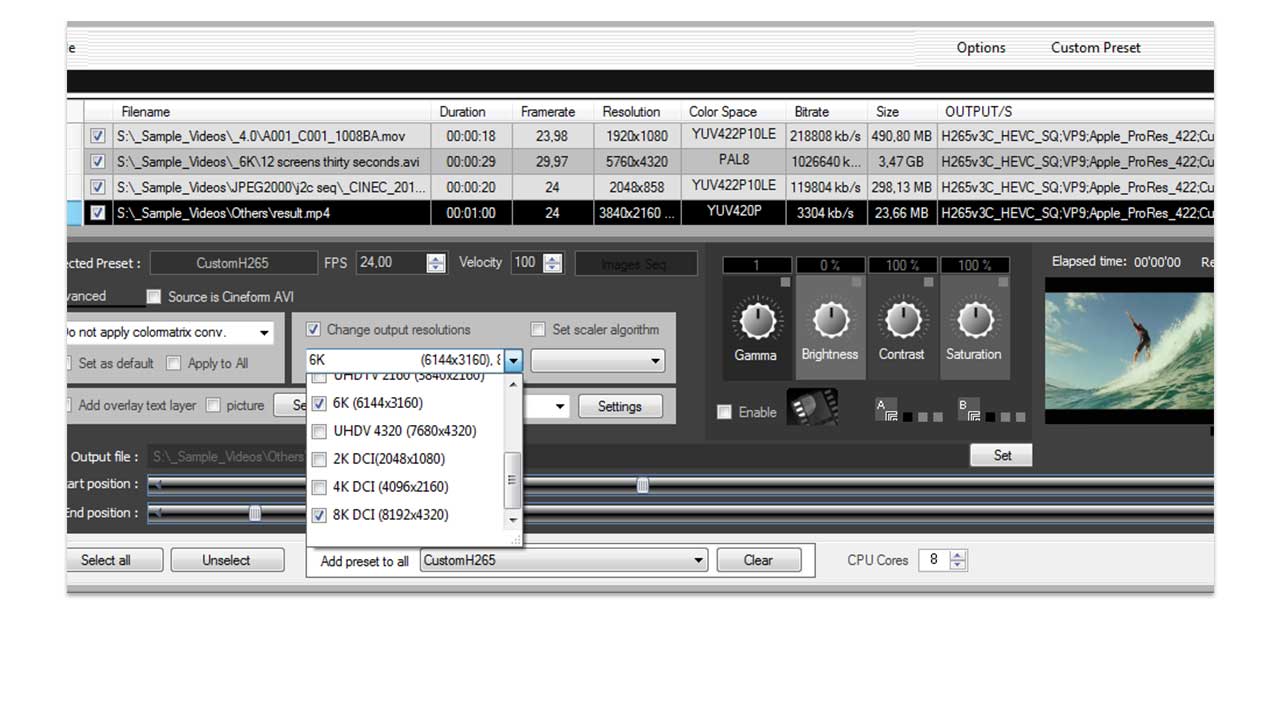Screen dimensions: 1280x720
Task: Click the Brightness knob control
Action: [829, 321]
